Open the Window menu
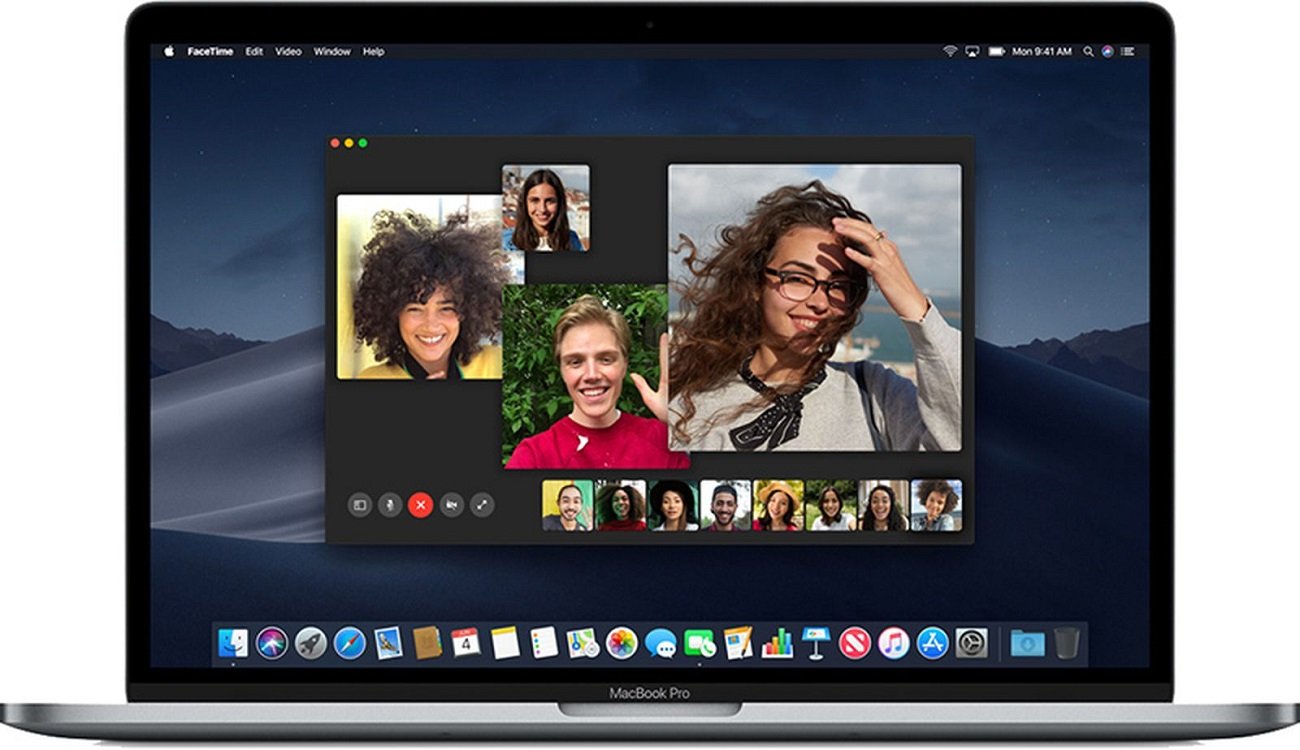 coord(331,50)
